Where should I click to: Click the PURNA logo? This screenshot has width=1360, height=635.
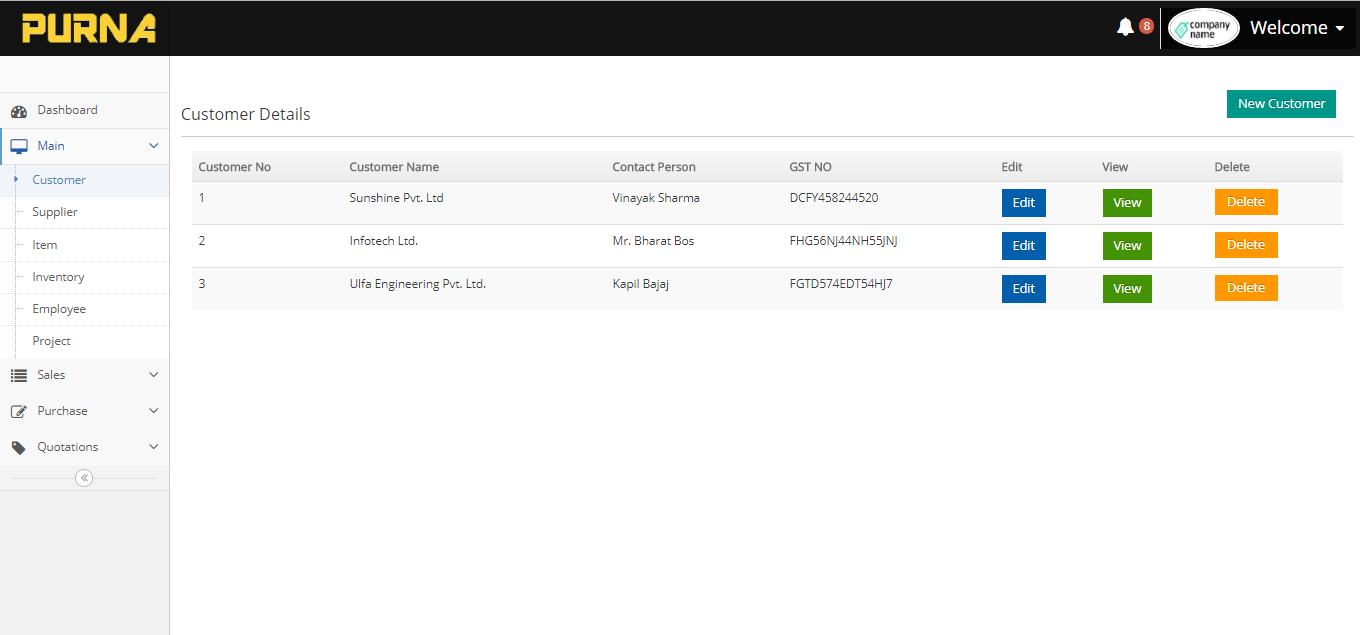click(x=88, y=28)
